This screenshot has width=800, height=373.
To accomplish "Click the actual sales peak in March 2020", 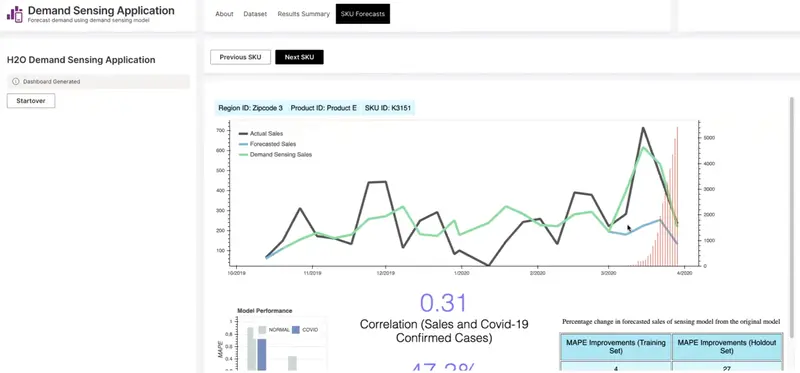I will [643, 128].
